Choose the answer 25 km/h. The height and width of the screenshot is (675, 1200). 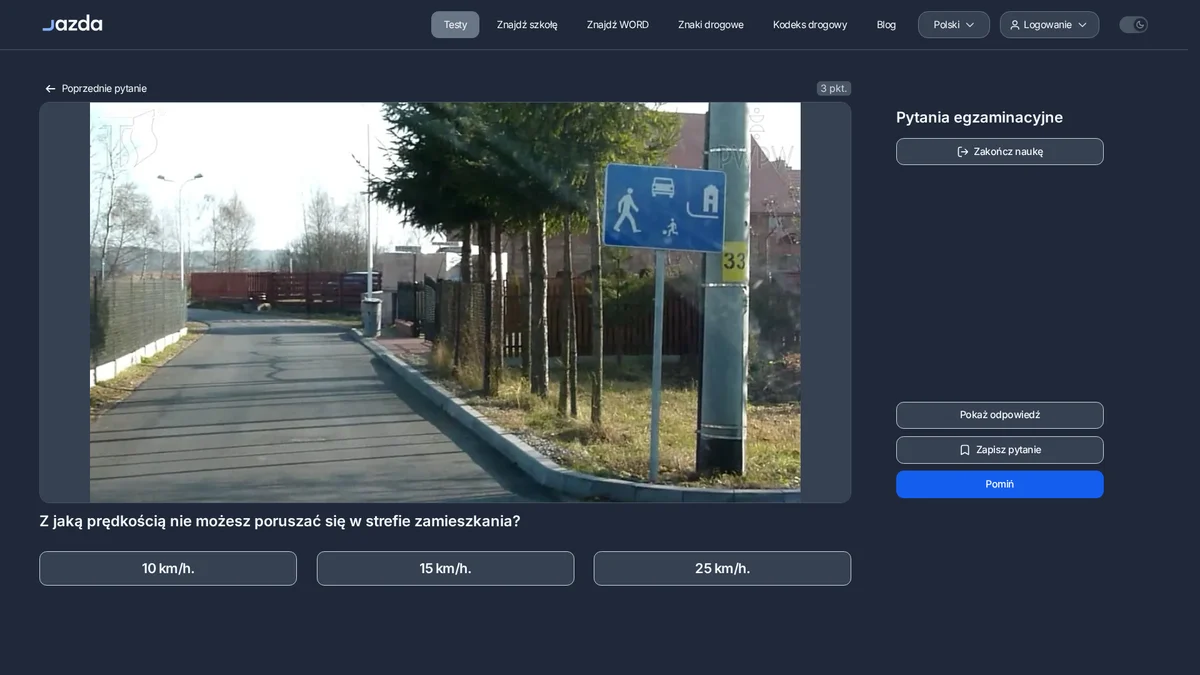[x=722, y=568]
